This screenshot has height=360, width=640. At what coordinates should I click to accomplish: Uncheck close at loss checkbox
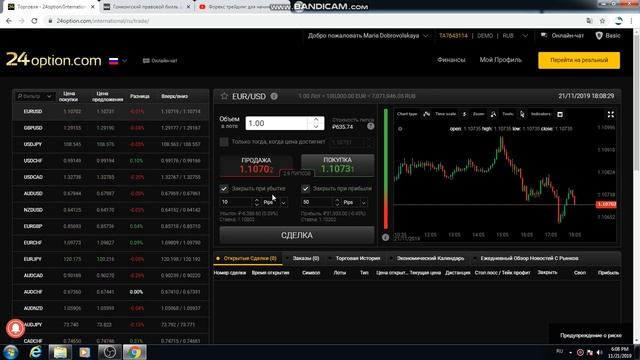click(224, 189)
